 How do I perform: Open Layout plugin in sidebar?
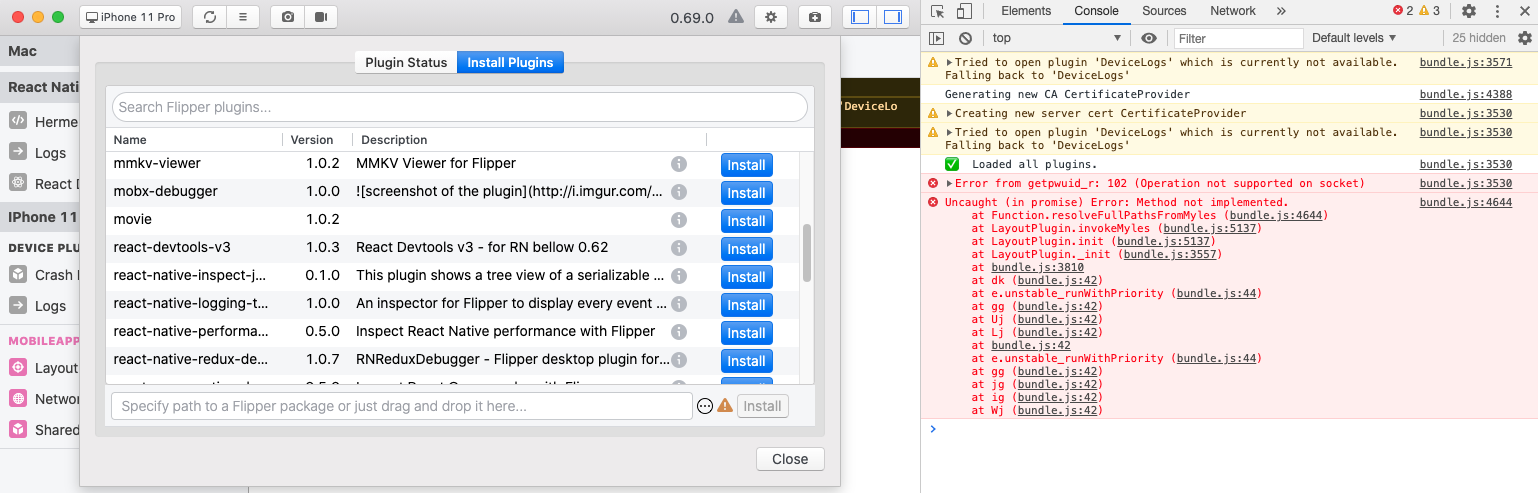tap(43, 368)
